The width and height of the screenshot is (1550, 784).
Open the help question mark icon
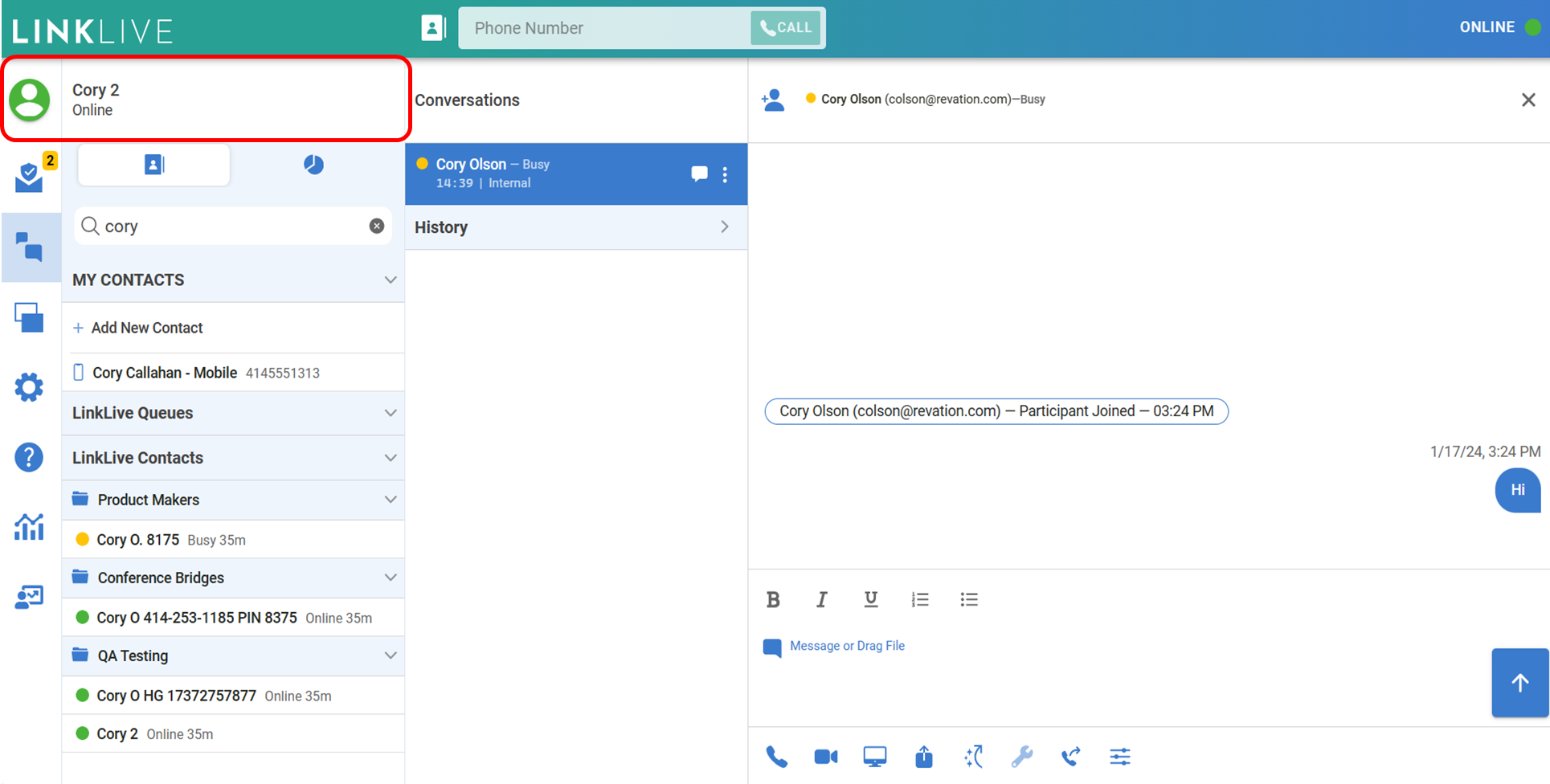(x=29, y=458)
